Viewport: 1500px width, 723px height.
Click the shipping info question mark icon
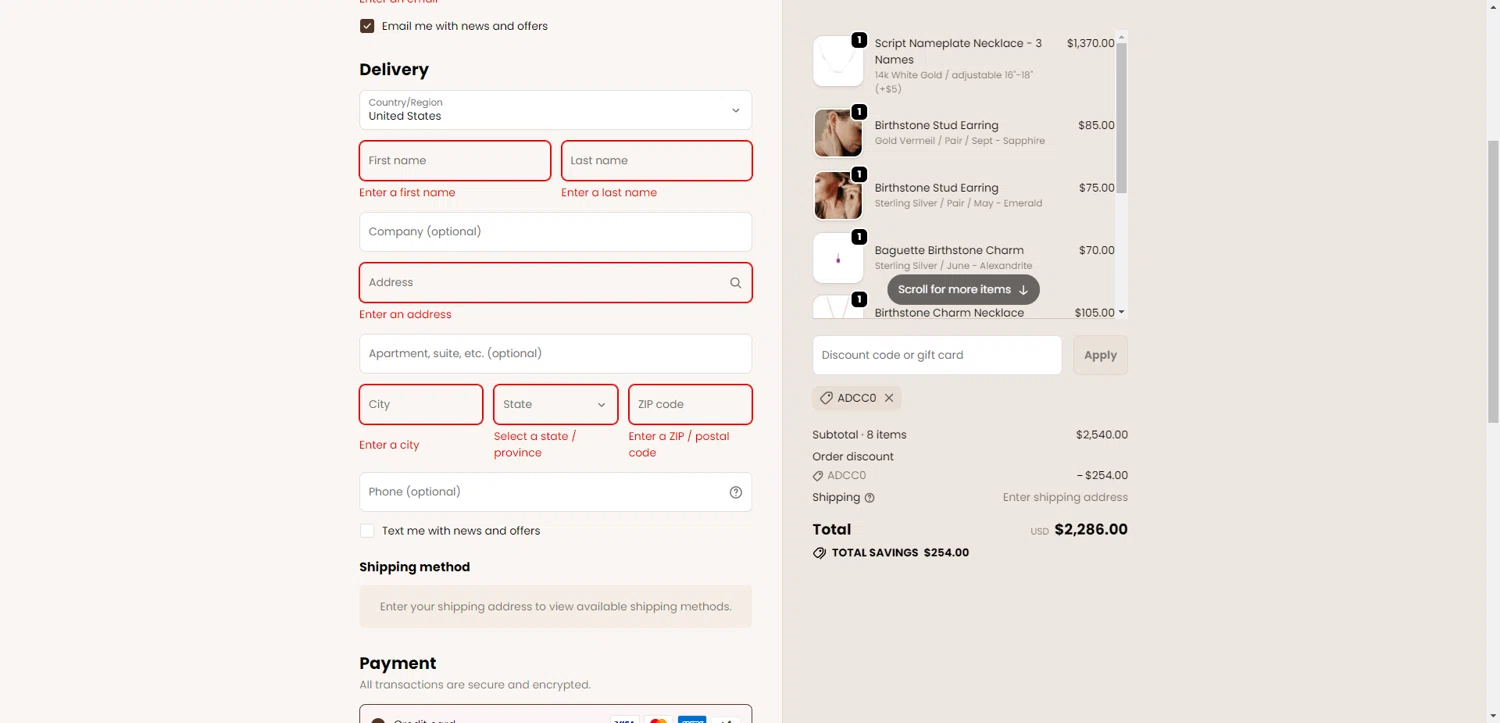tap(869, 498)
